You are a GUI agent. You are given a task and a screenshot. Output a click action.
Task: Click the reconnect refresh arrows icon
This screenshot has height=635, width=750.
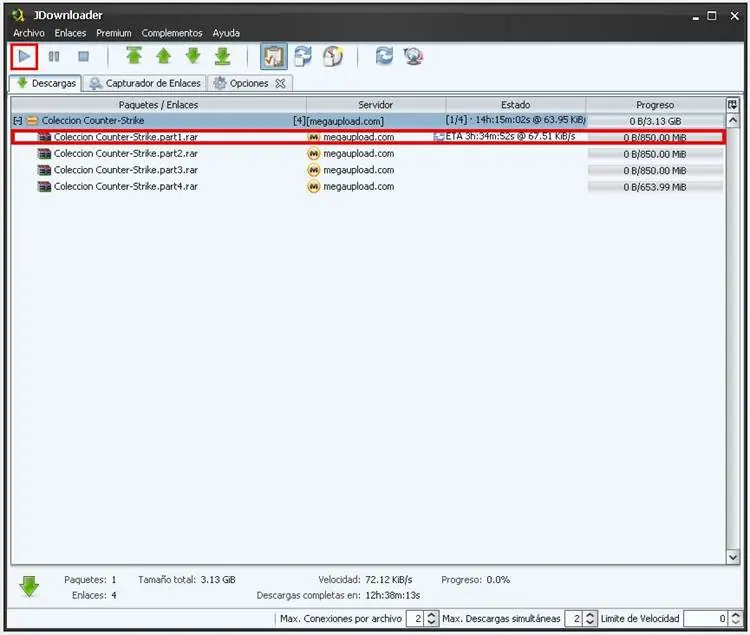384,56
